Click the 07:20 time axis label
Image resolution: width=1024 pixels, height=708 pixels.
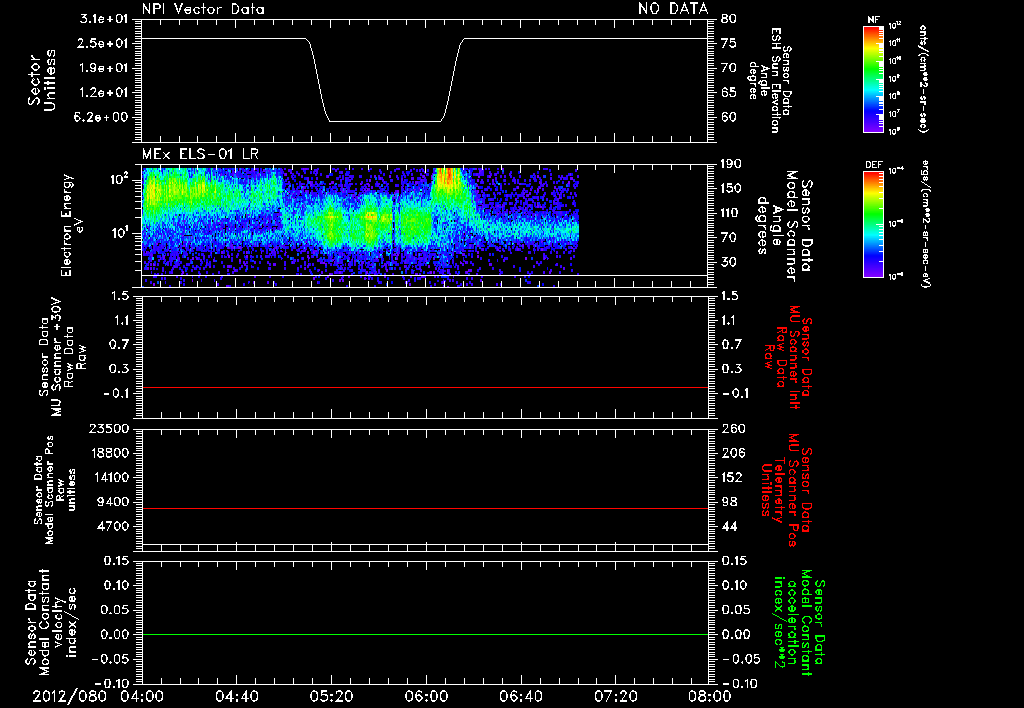point(615,696)
